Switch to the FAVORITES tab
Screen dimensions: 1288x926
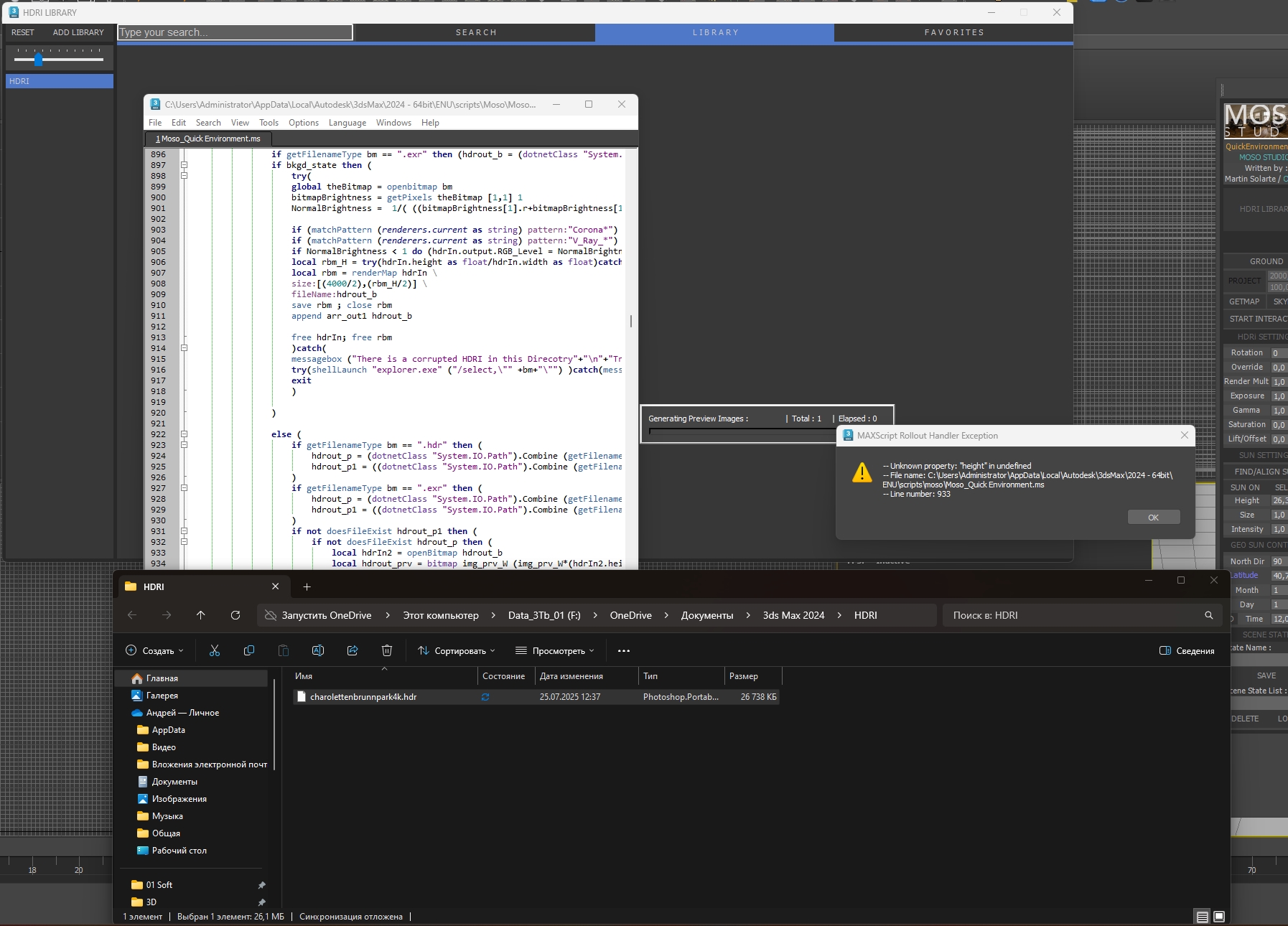click(x=953, y=32)
